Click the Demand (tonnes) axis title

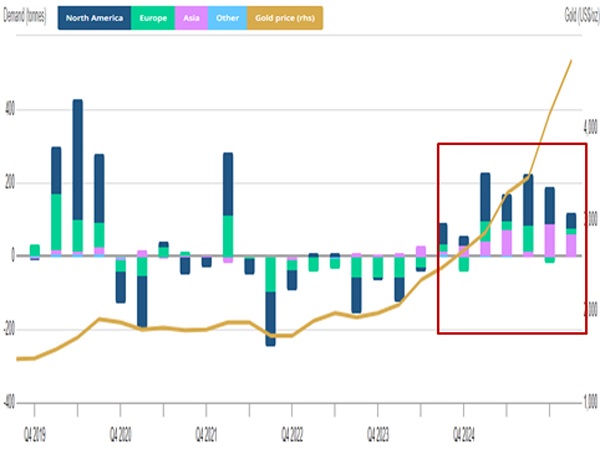pos(25,17)
